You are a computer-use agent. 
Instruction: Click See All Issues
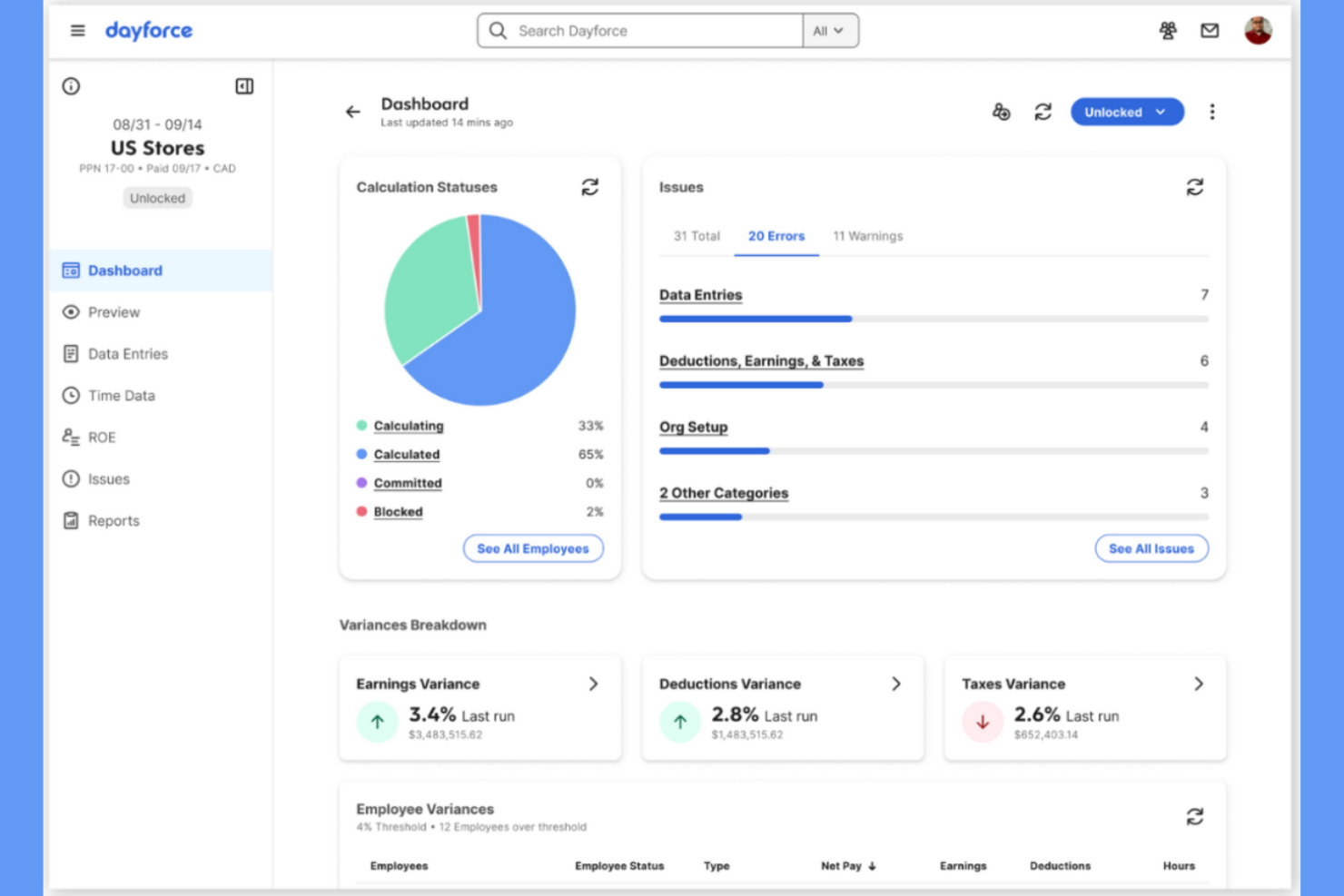pos(1151,548)
